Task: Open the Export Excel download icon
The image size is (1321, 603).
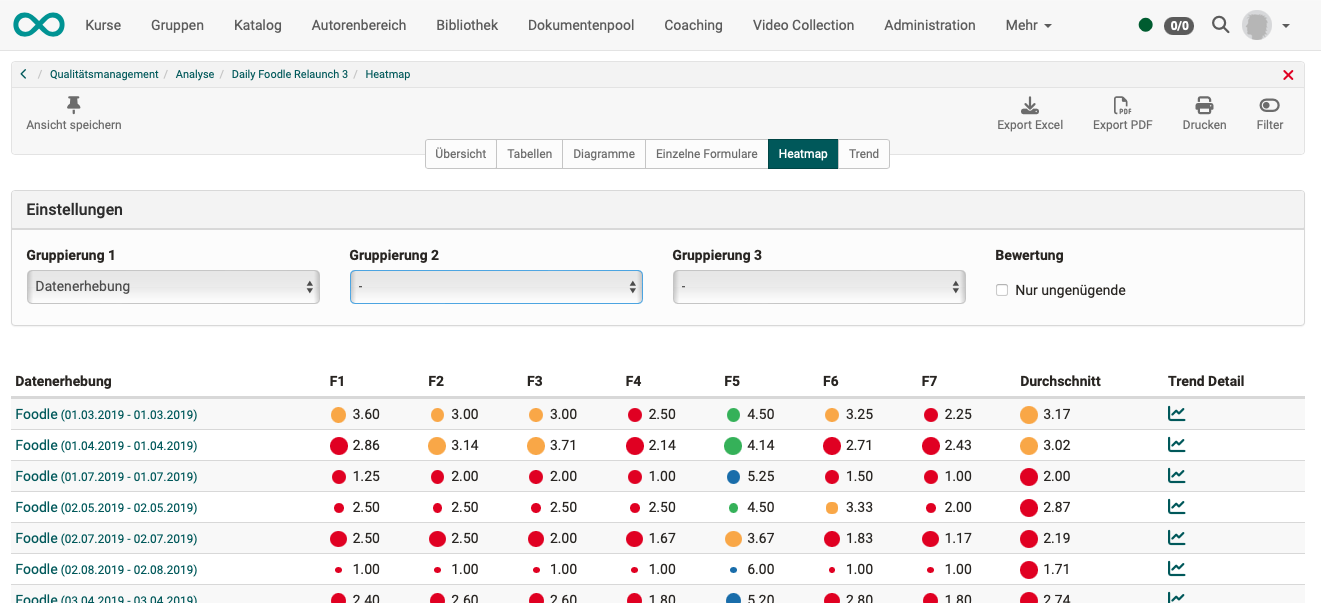Action: [1029, 110]
